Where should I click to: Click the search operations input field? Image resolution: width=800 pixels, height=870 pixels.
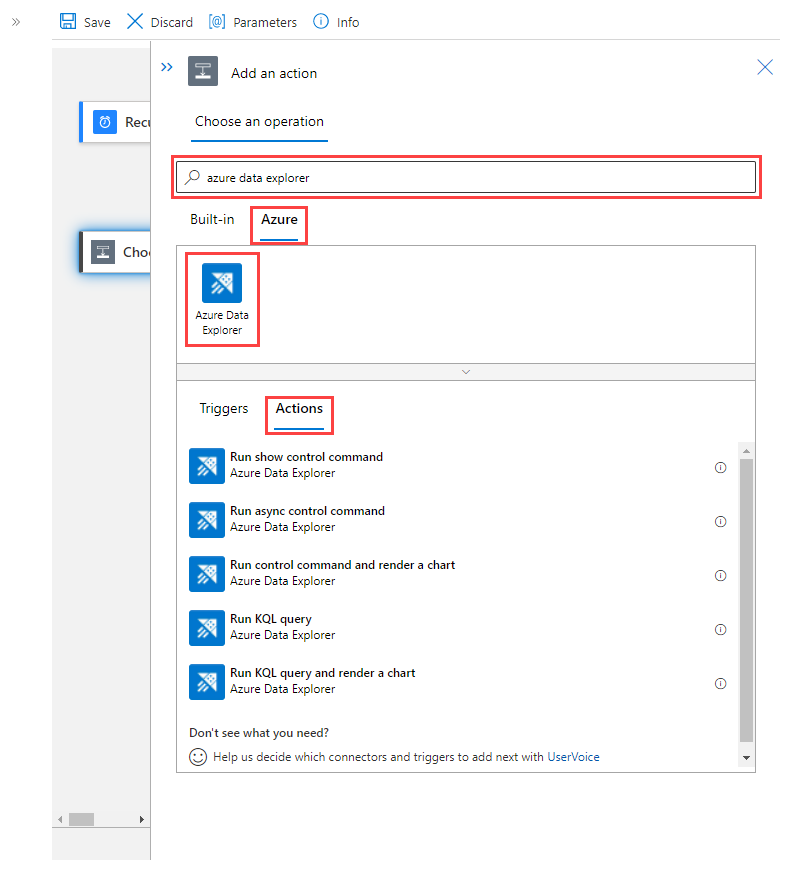click(x=466, y=177)
